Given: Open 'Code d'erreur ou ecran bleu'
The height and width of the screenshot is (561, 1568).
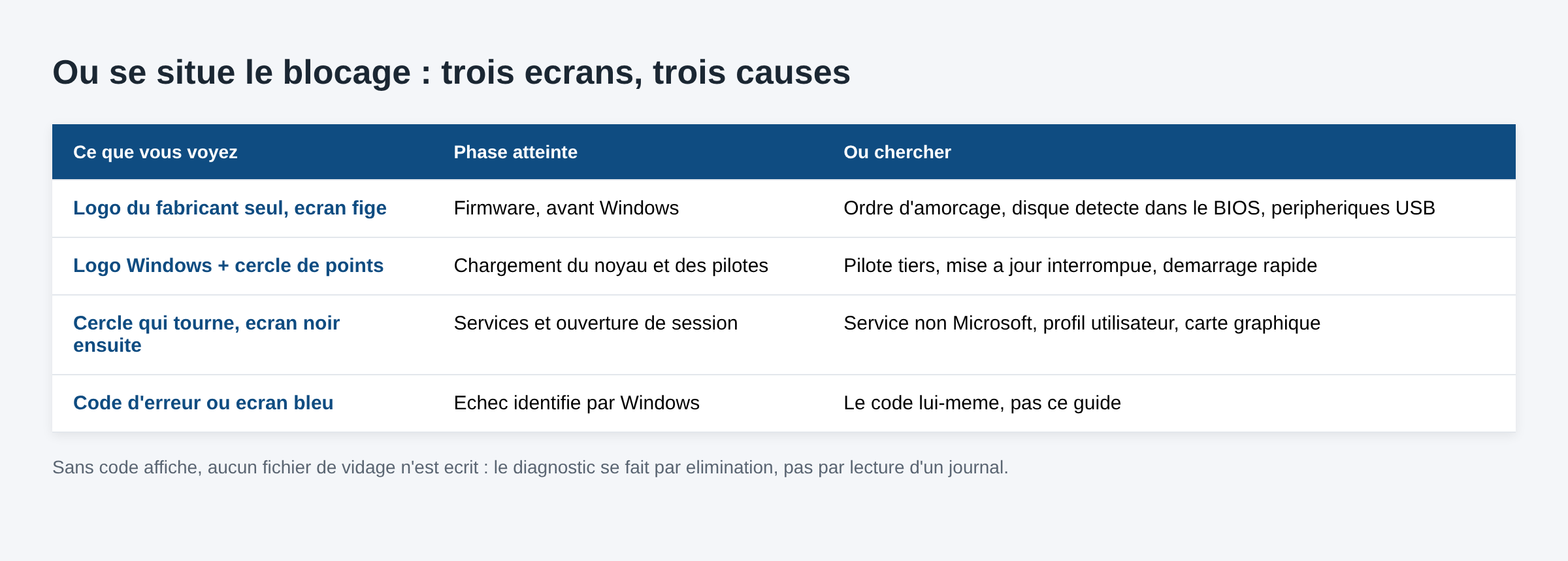Looking at the screenshot, I should click(203, 403).
